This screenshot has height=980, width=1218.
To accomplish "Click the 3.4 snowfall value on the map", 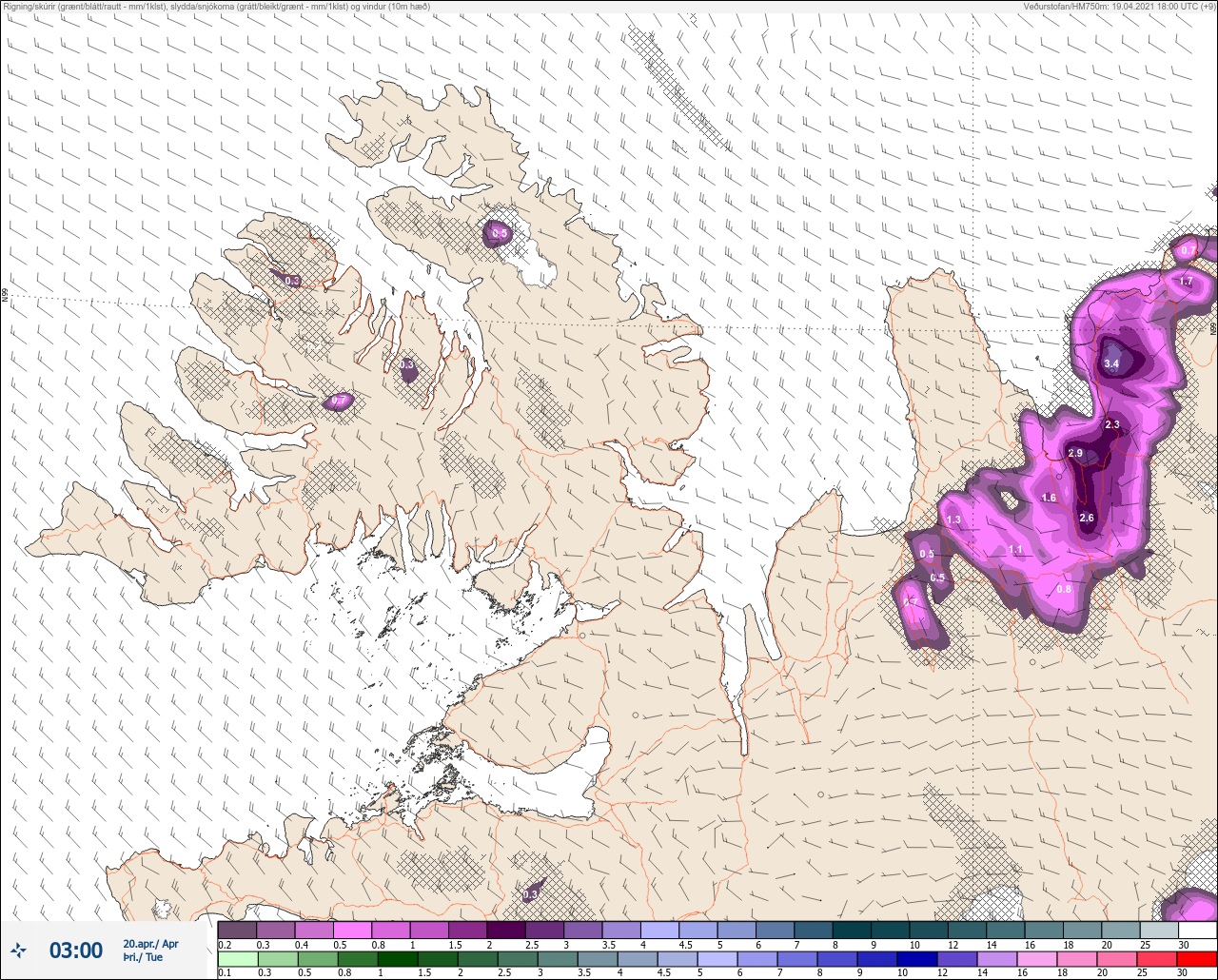I will tap(1110, 363).
